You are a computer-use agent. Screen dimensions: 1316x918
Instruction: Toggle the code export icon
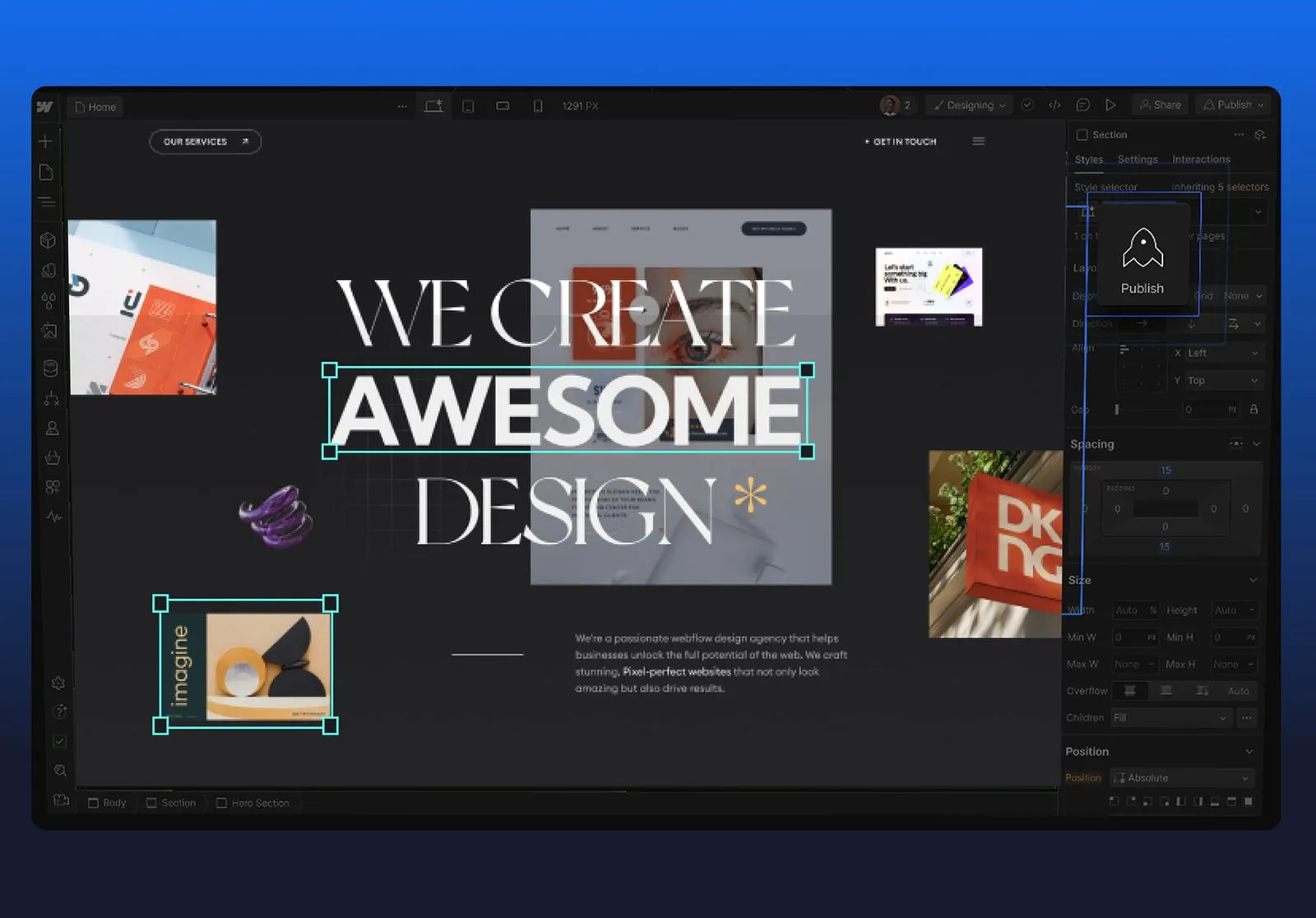pyautogui.click(x=1054, y=105)
